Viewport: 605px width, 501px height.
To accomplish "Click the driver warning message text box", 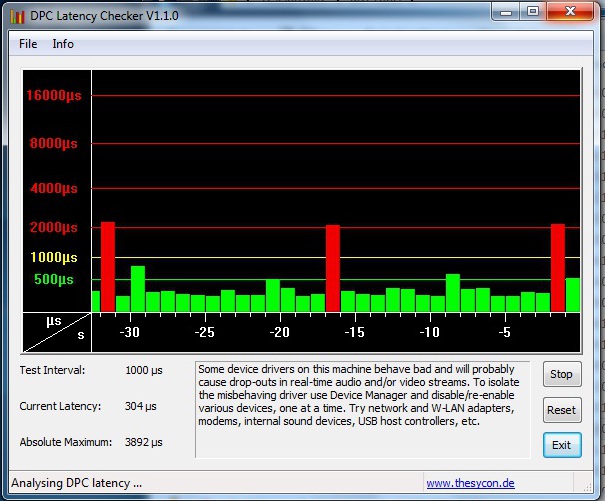I will pos(363,410).
